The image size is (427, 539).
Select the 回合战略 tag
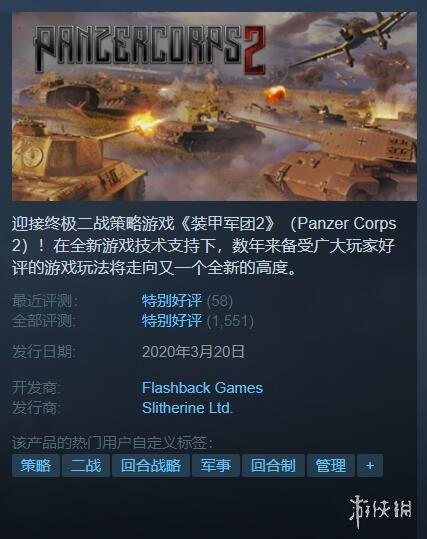click(x=151, y=465)
